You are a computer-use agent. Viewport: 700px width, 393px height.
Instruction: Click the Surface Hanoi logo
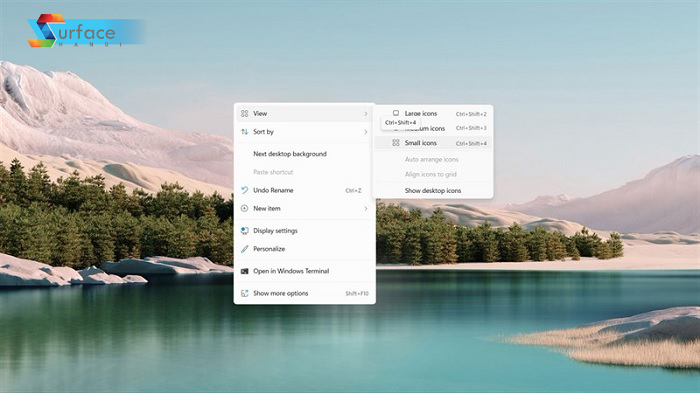[x=85, y=31]
